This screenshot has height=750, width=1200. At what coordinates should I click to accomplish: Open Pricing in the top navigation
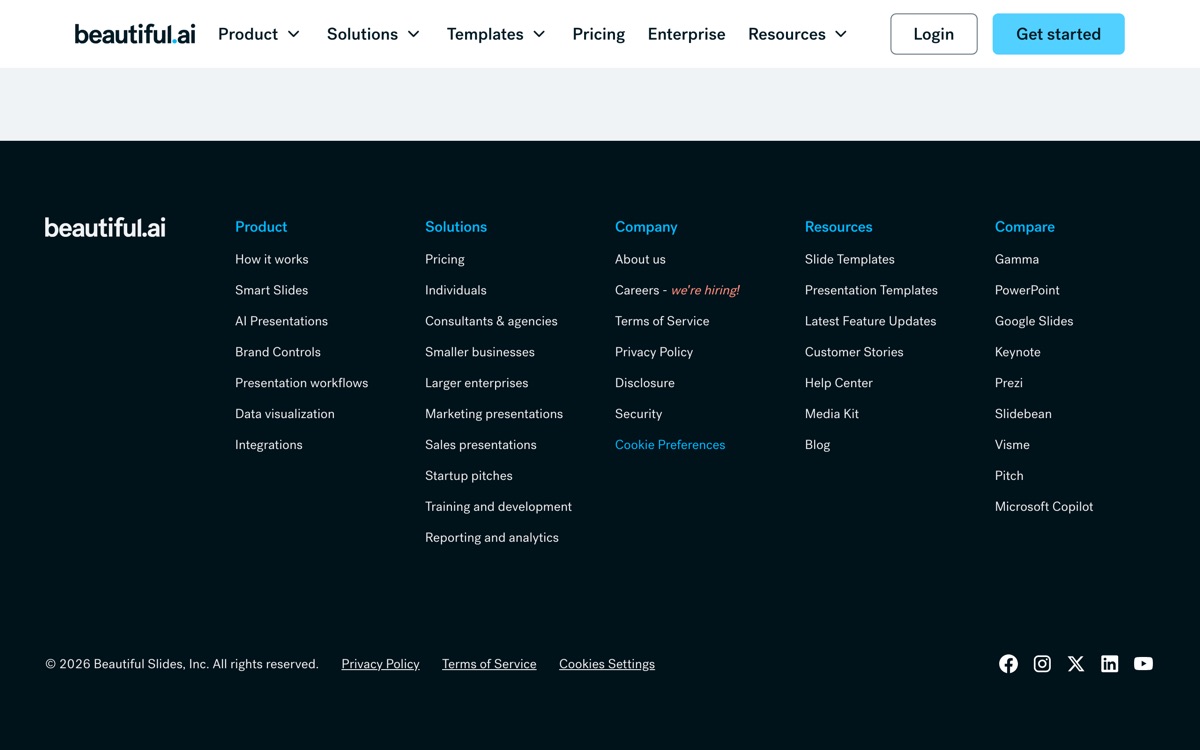(x=599, y=34)
